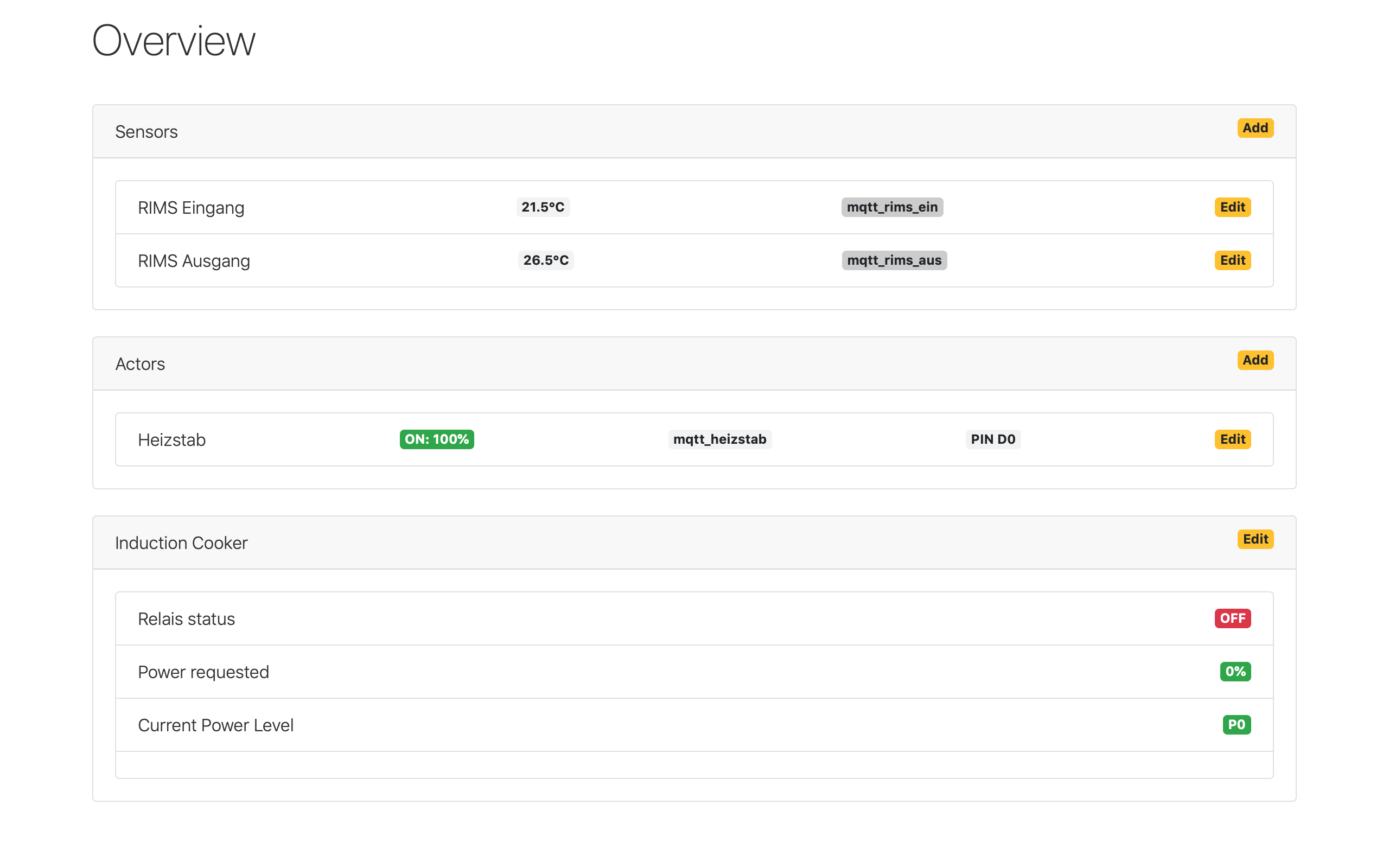Click the P0 power level badge
Viewport: 1389px width, 868px height.
[1236, 724]
